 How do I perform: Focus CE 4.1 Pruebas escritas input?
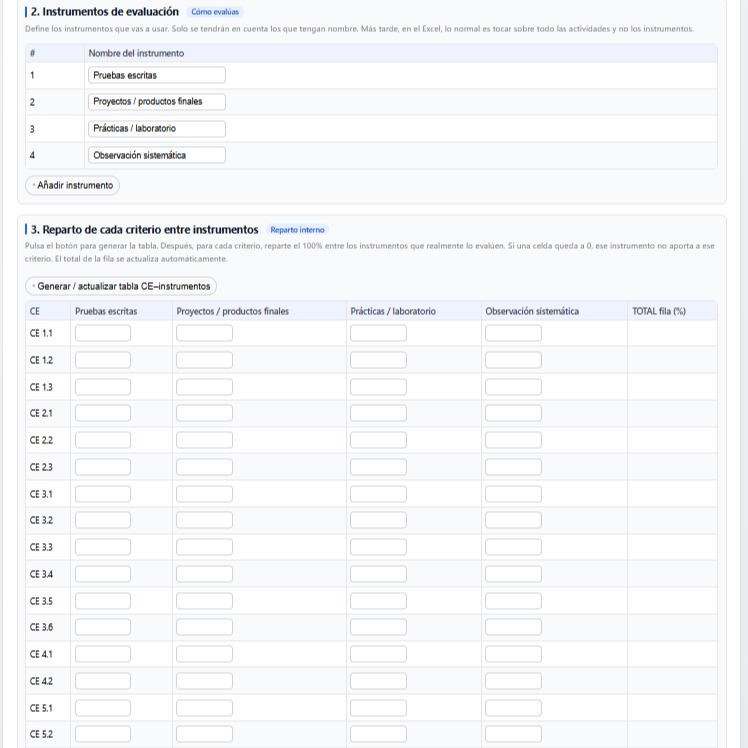(102, 654)
